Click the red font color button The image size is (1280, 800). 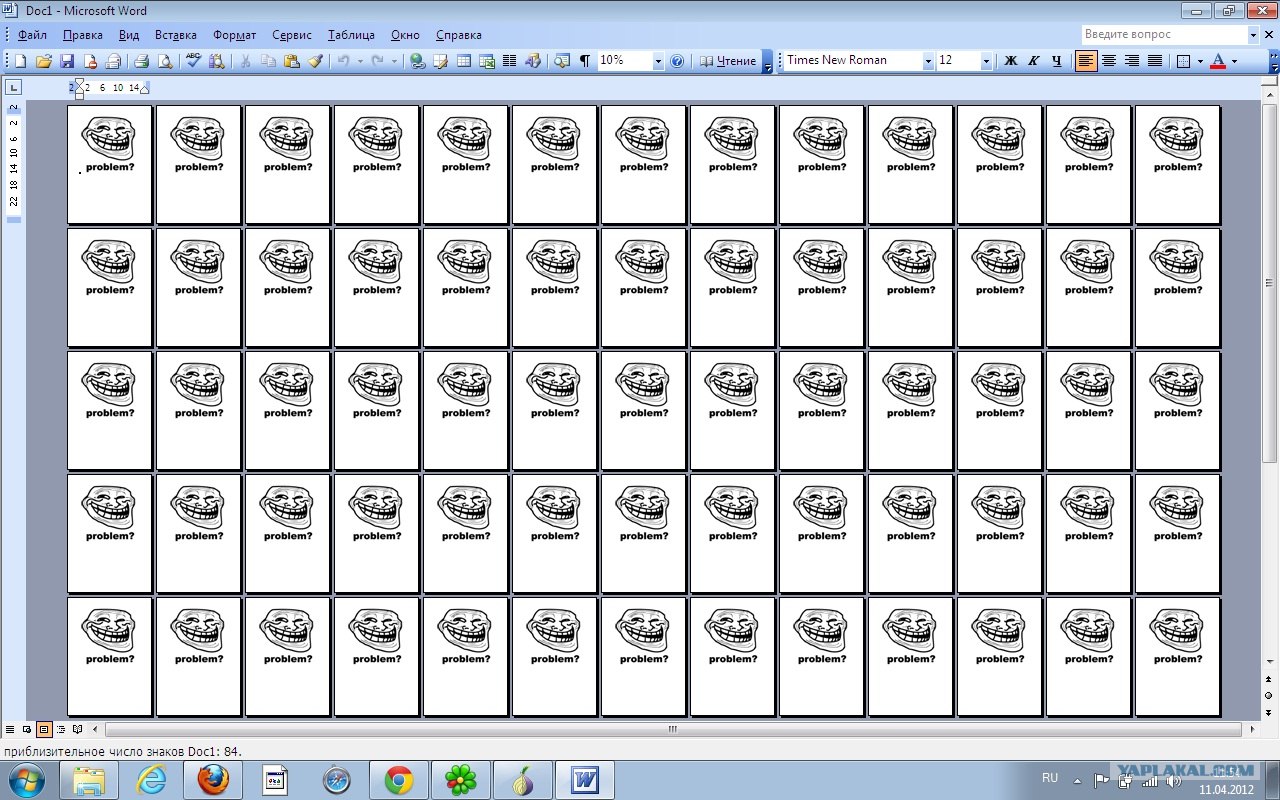[x=1217, y=61]
